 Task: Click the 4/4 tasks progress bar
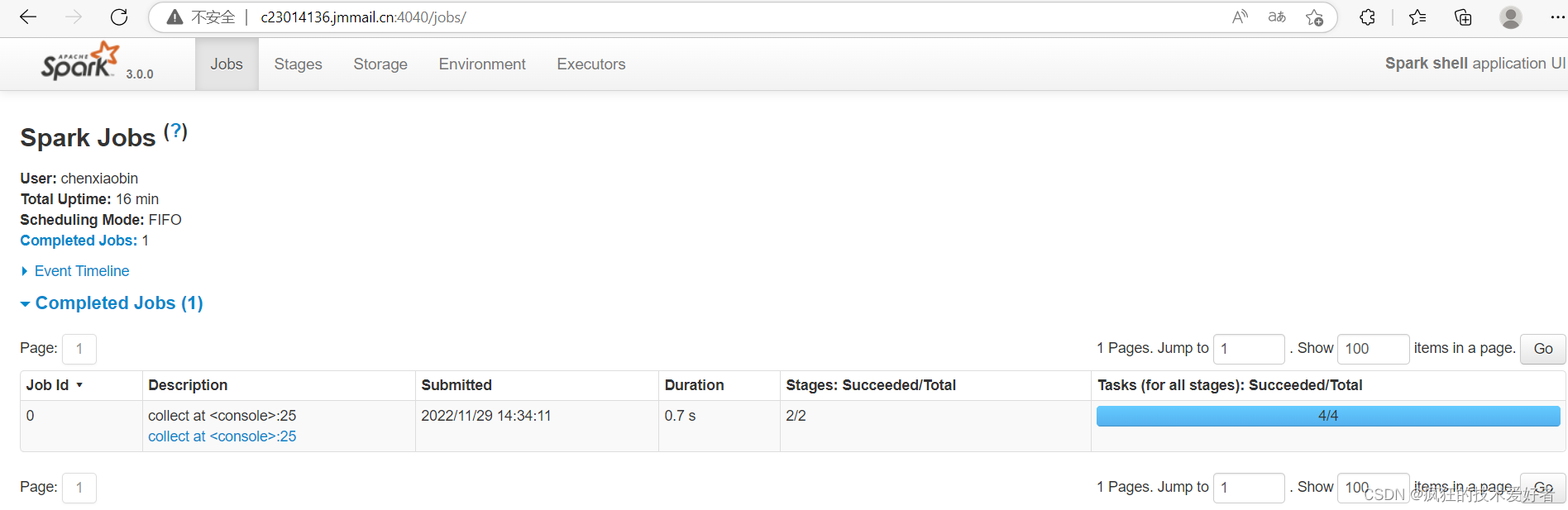[x=1327, y=416]
